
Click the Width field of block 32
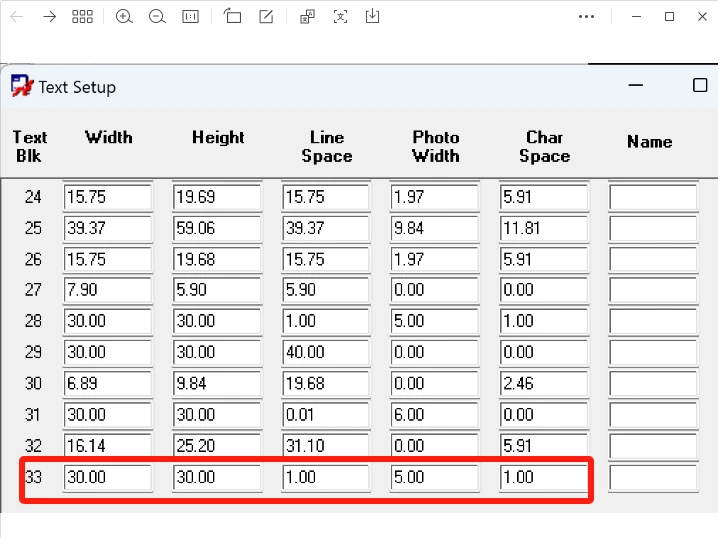tap(108, 446)
